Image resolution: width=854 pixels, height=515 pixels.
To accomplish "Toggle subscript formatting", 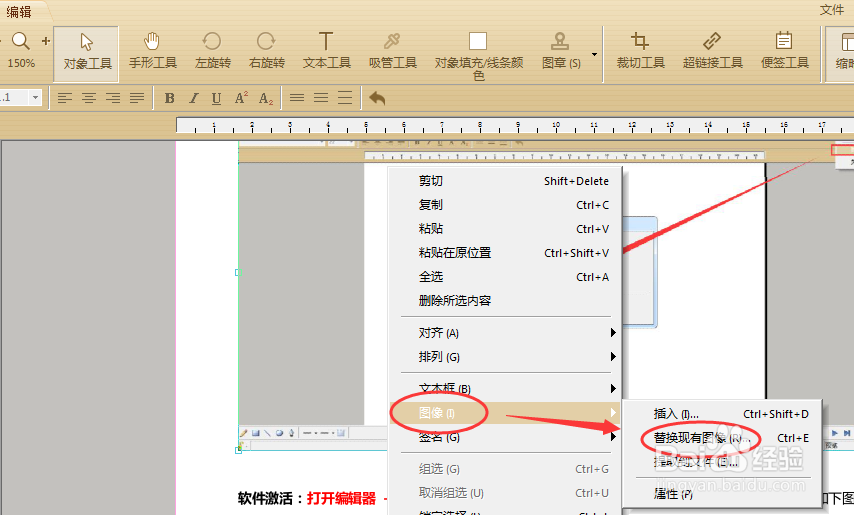I will click(266, 99).
